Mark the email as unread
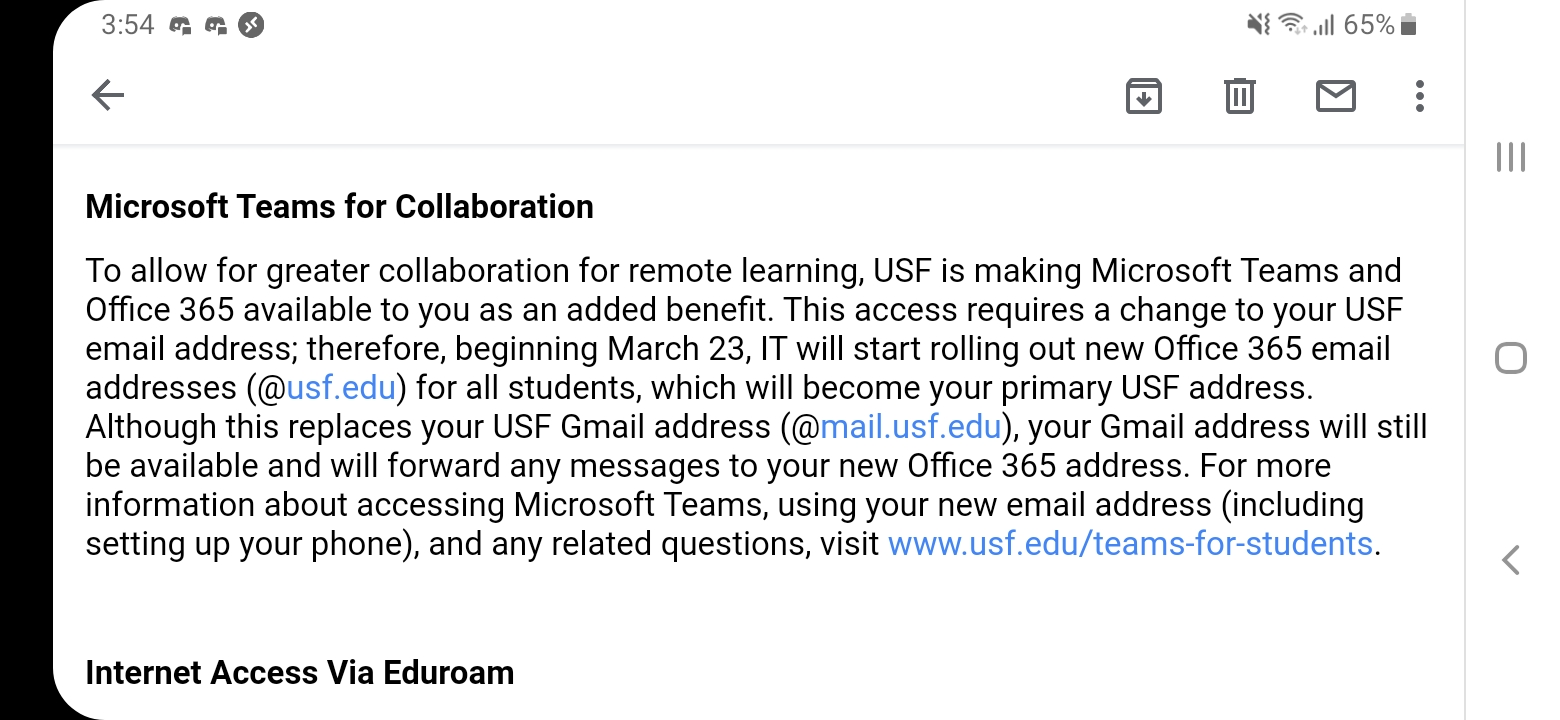Viewport: 1560px width, 720px height. click(1335, 95)
